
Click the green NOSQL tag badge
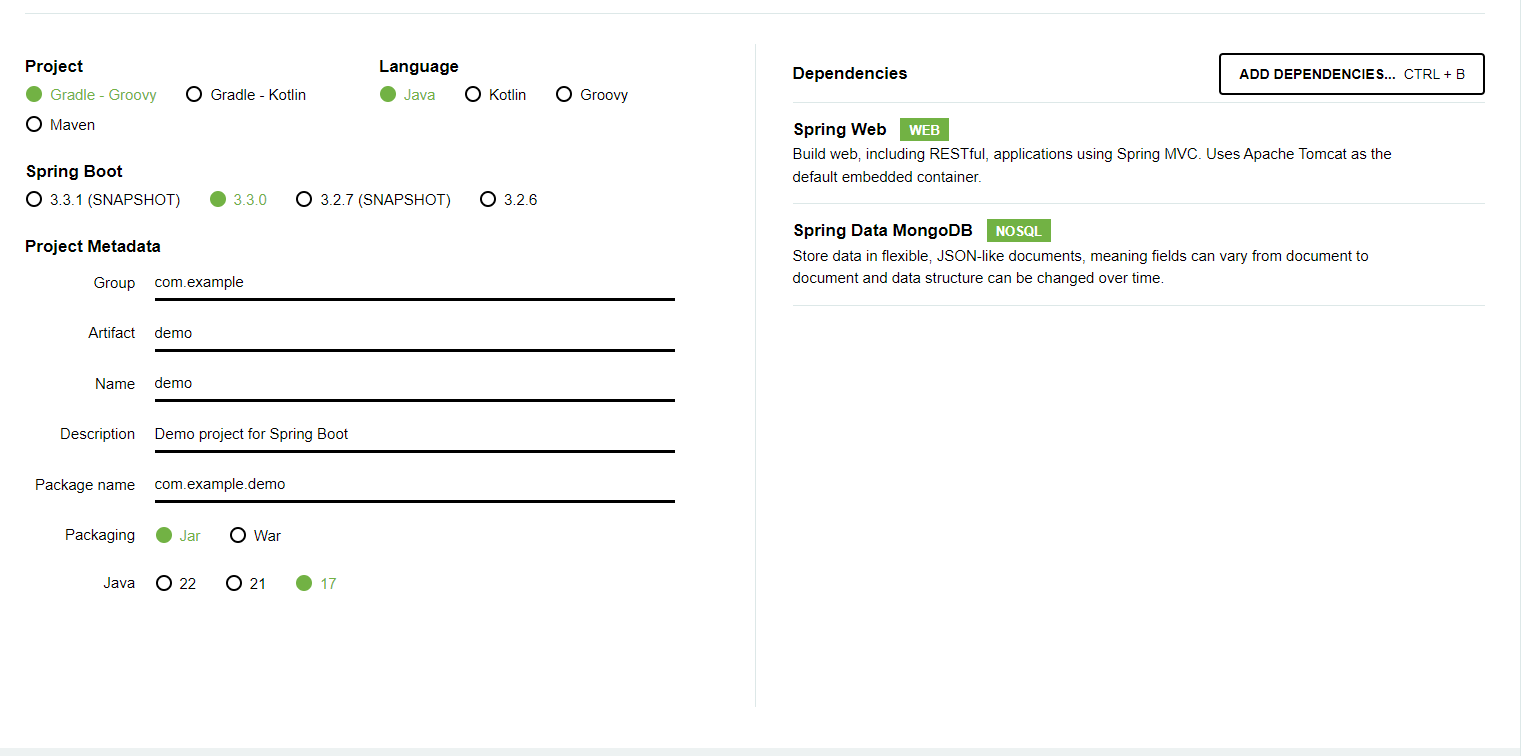(x=1018, y=231)
